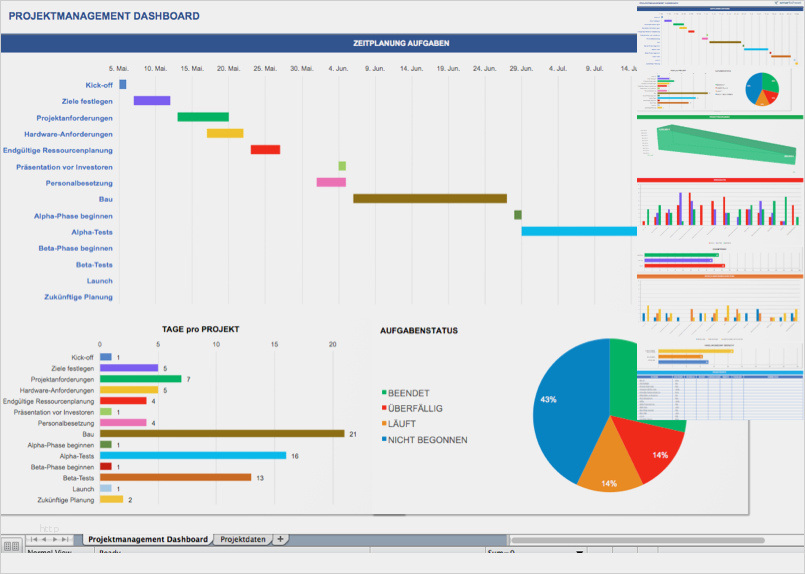805x574 pixels.
Task: Select the PROJEKTMANAGEMENT DASHBOARD title
Action: [104, 16]
